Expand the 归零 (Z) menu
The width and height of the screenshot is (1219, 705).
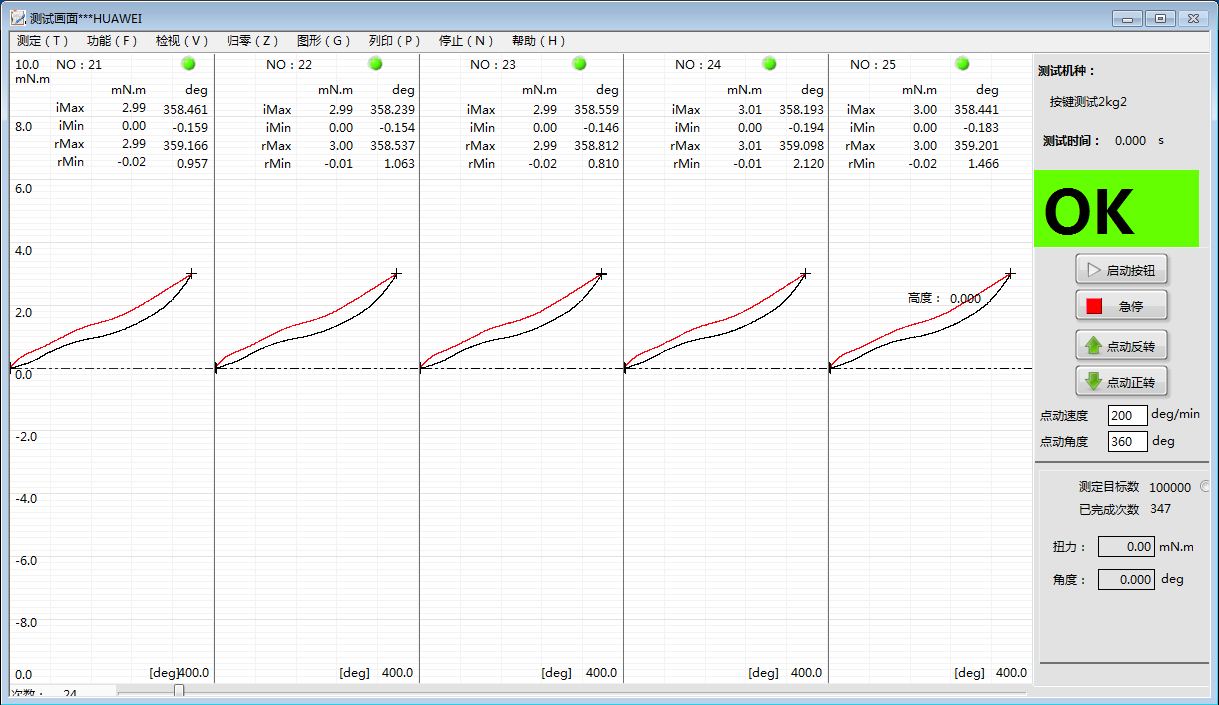coord(252,41)
